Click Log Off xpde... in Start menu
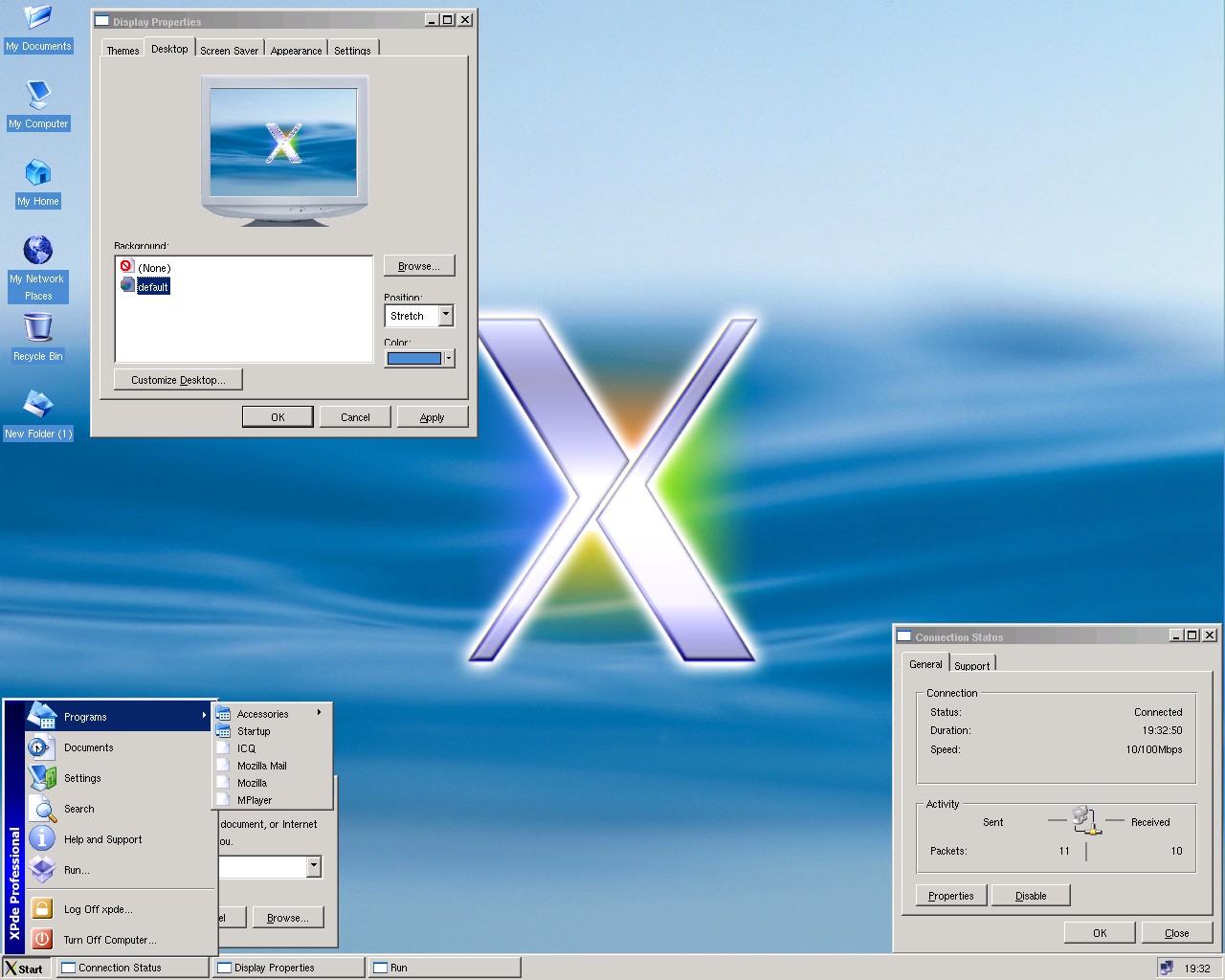This screenshot has height=980, width=1225. tap(119, 909)
